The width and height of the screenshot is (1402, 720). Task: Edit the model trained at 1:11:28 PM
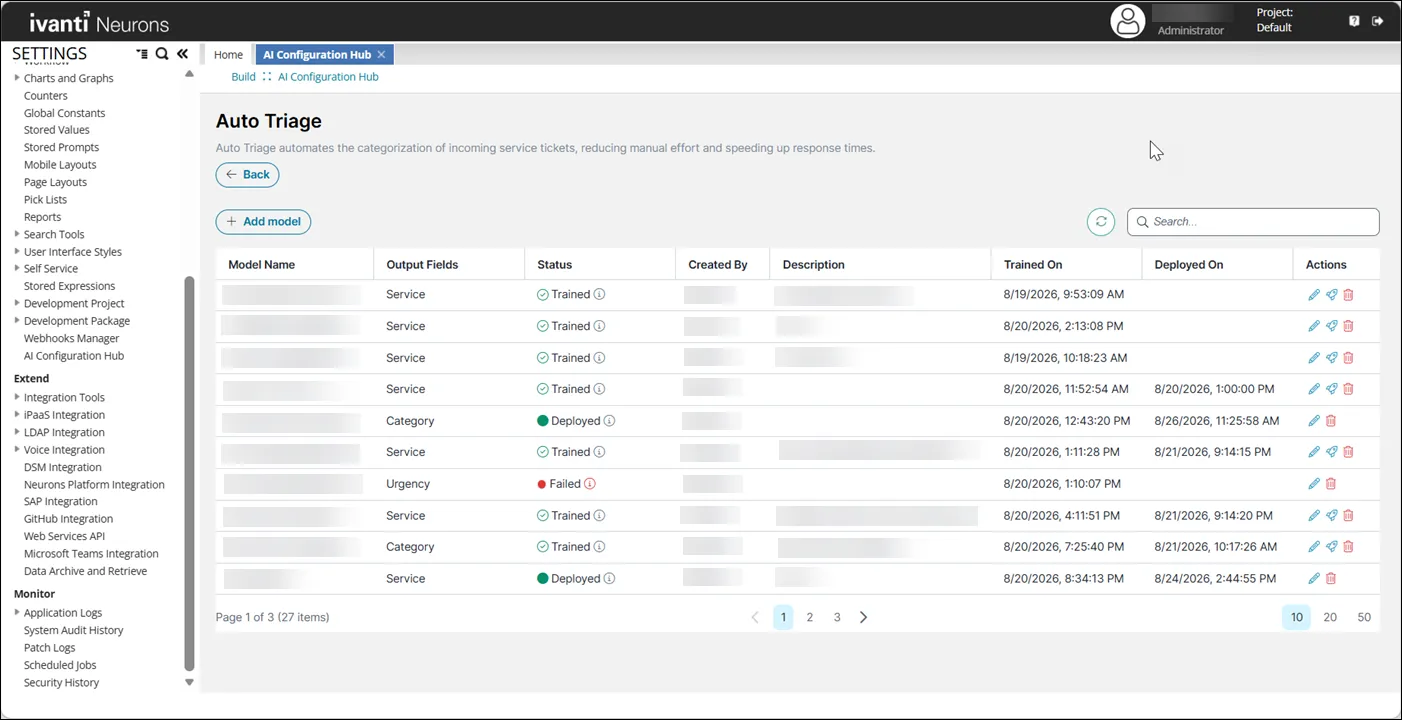click(x=1314, y=452)
